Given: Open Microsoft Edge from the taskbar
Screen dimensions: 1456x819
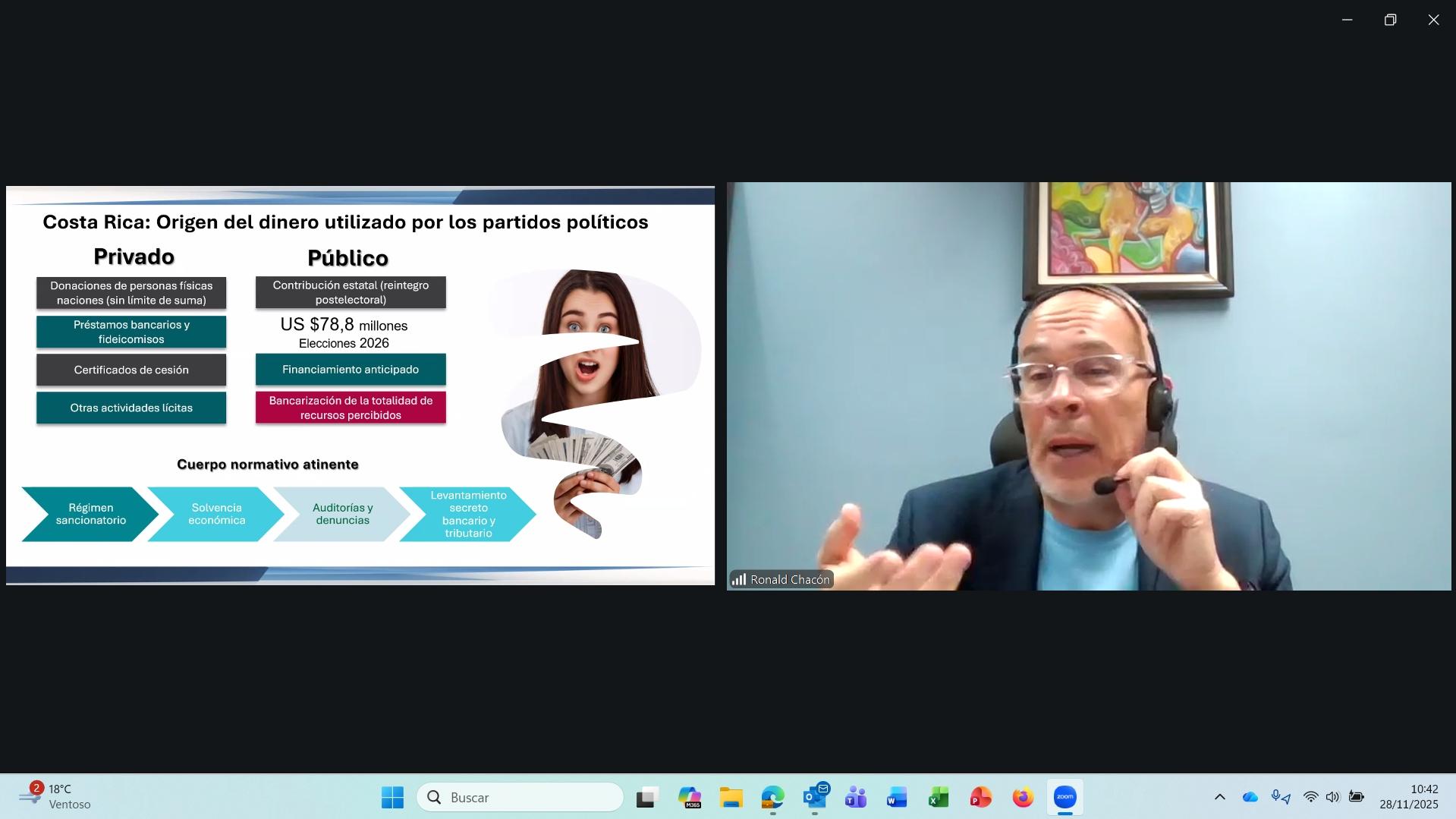Looking at the screenshot, I should [772, 797].
